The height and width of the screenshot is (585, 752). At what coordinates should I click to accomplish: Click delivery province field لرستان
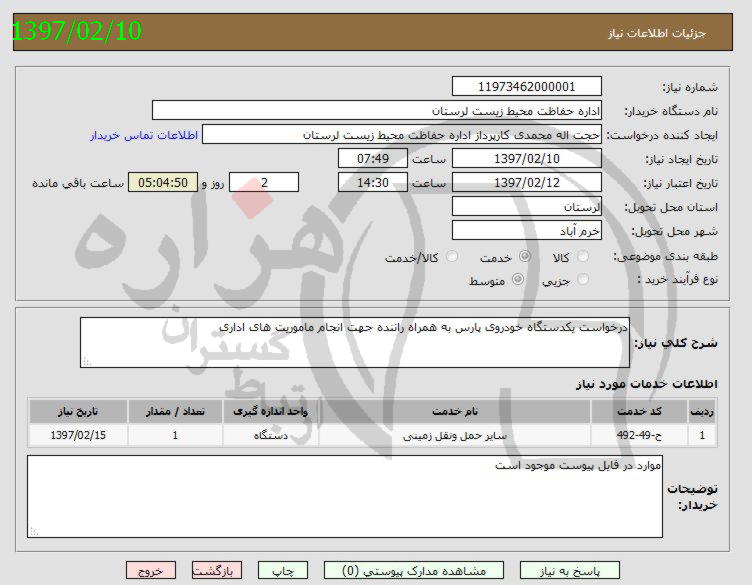527,206
